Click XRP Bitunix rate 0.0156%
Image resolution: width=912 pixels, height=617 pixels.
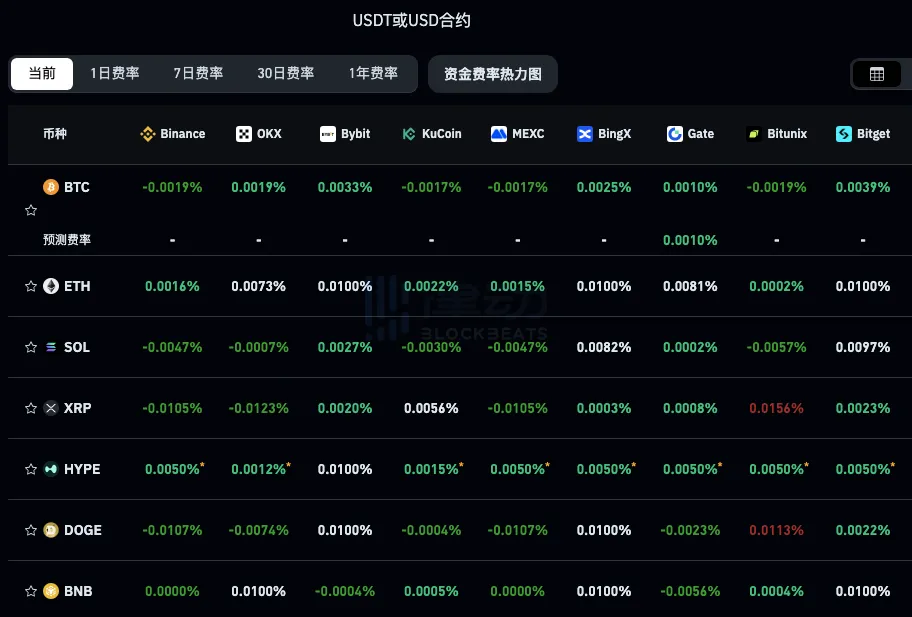tap(776, 408)
